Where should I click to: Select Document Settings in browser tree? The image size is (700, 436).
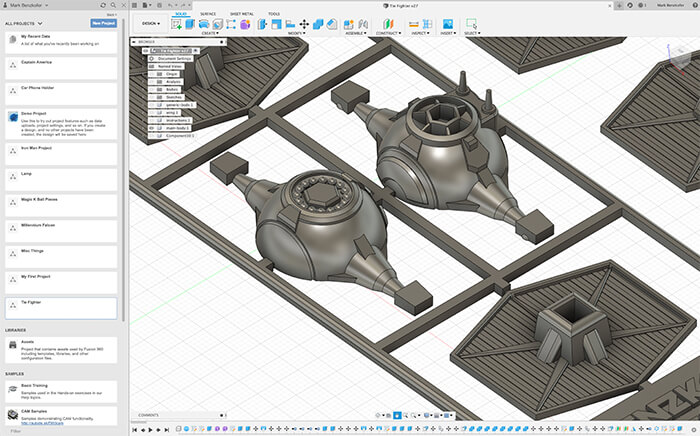point(174,58)
